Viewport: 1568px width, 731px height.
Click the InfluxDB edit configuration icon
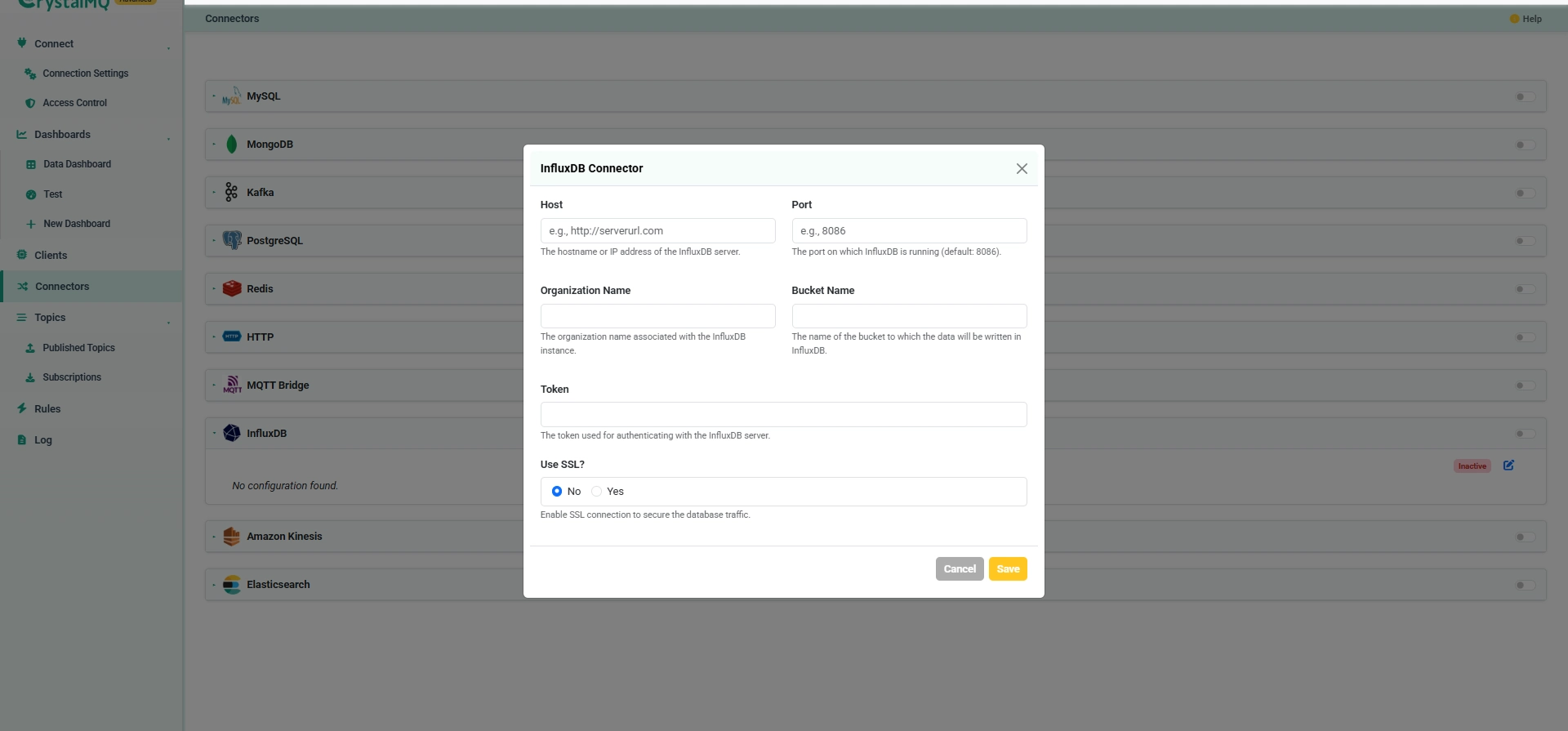pyautogui.click(x=1508, y=466)
